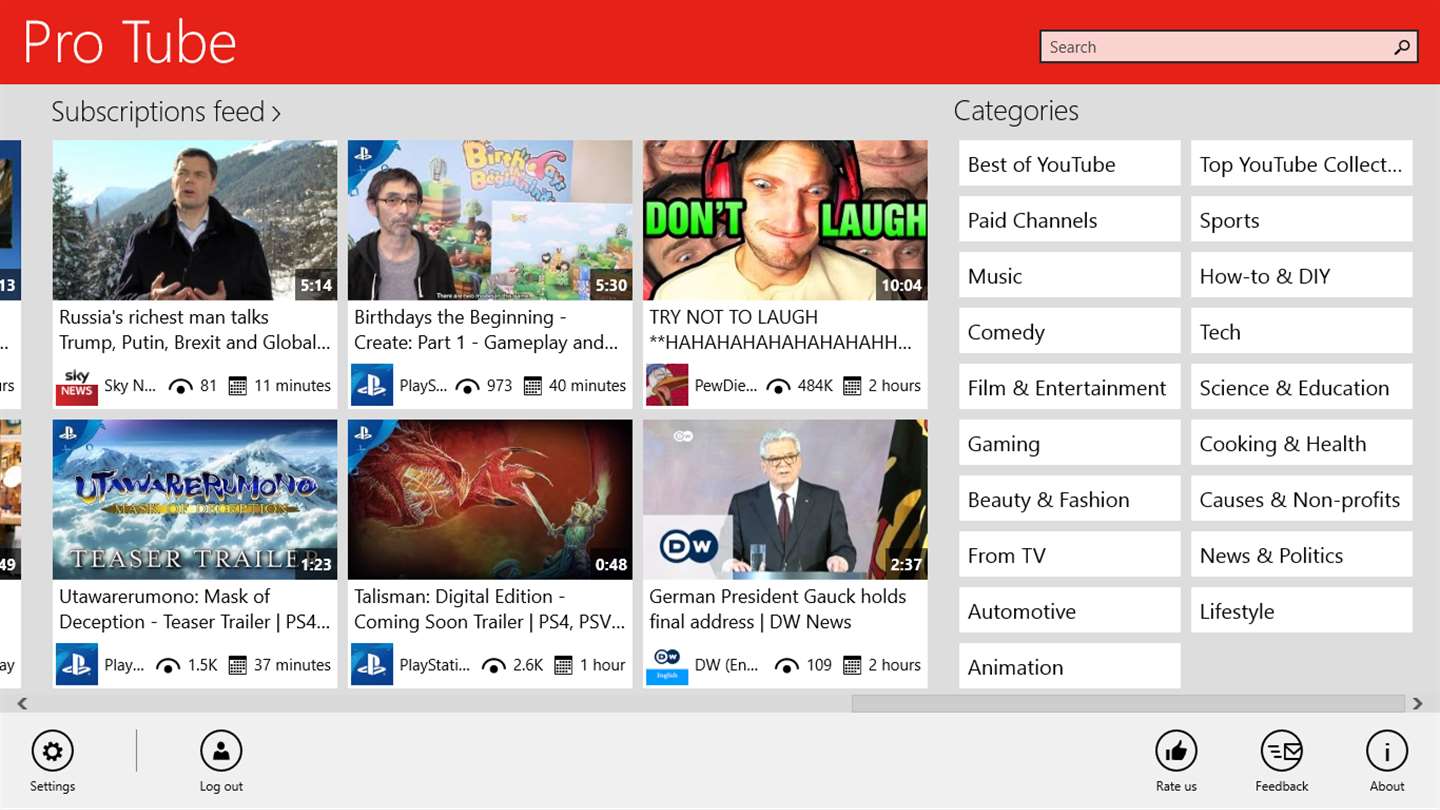Click the title "TRY NOT TO LAUGH"

[x=734, y=317]
